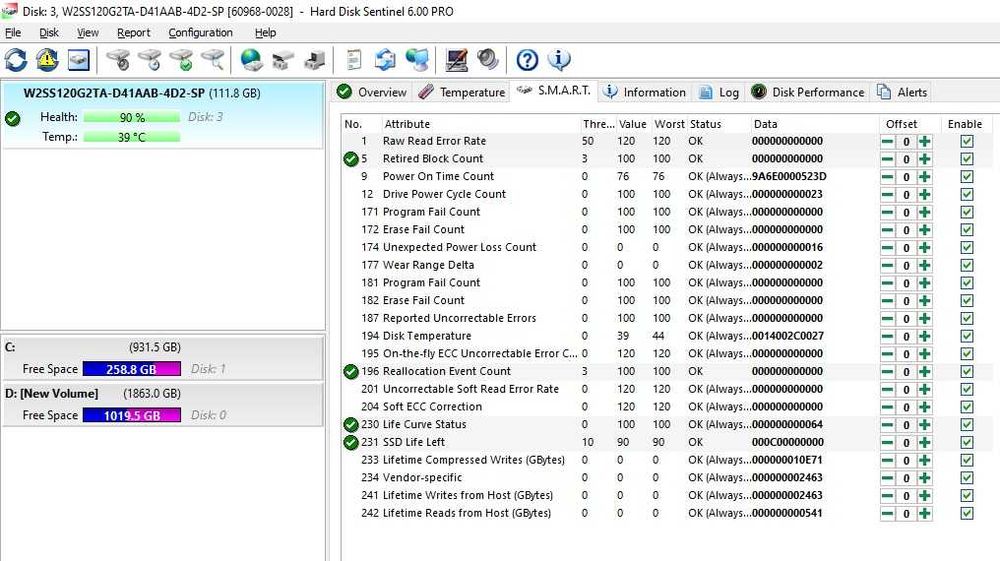Click the yellow warning triangle toolbar icon
This screenshot has height=561, width=1000.
click(47, 60)
